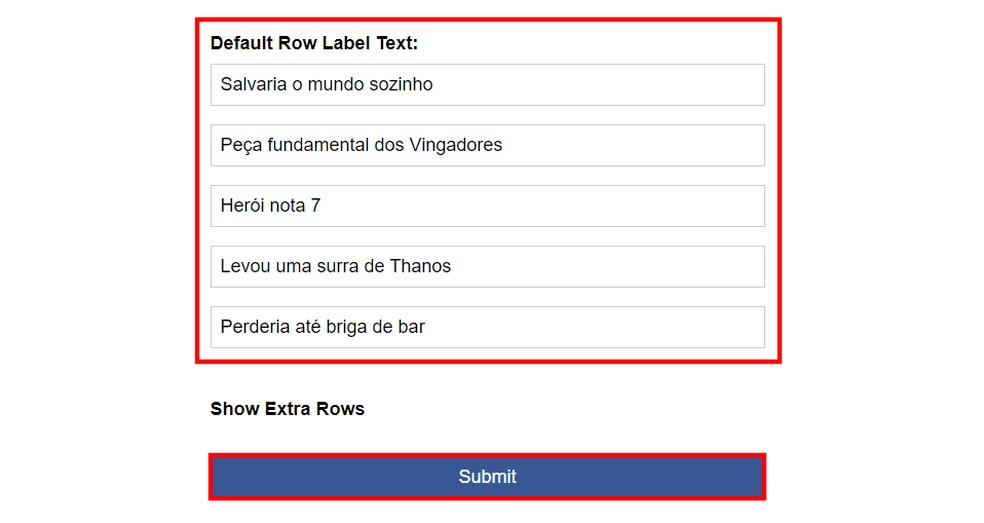Edit the row label mentioning Thanos
The width and height of the screenshot is (984, 523).
coord(487,266)
